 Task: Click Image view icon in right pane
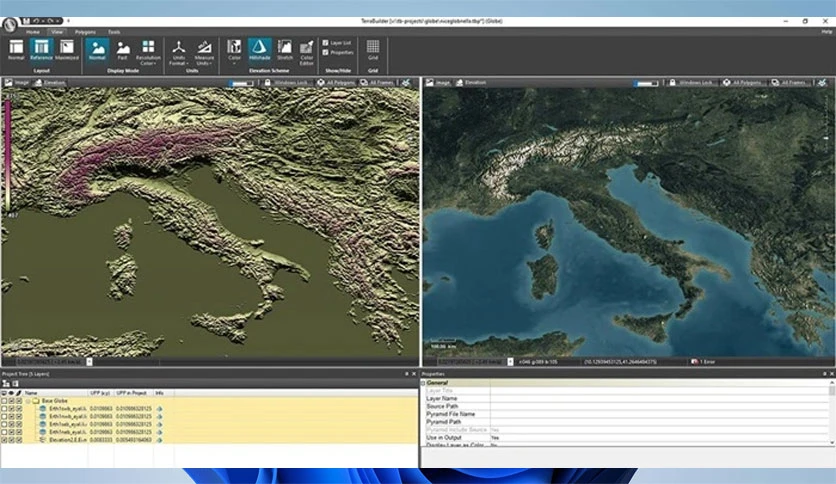click(x=430, y=83)
